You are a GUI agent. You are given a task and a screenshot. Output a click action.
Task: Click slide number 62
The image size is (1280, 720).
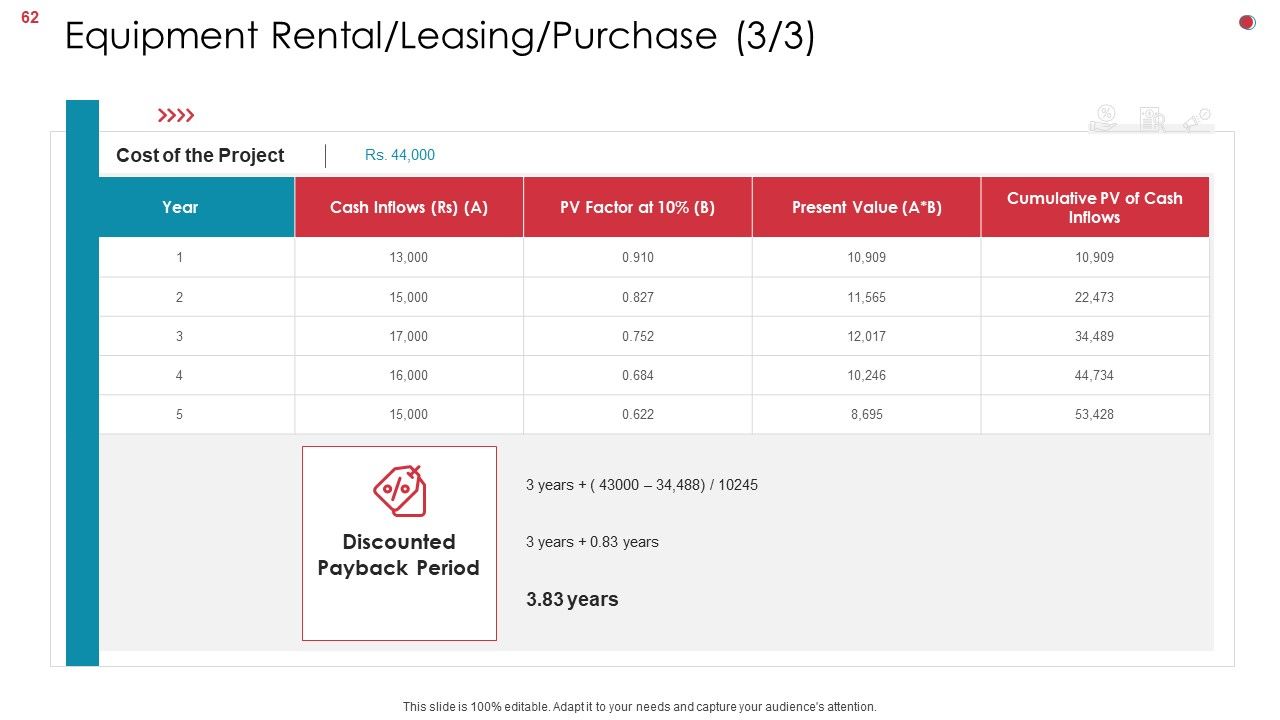[30, 17]
